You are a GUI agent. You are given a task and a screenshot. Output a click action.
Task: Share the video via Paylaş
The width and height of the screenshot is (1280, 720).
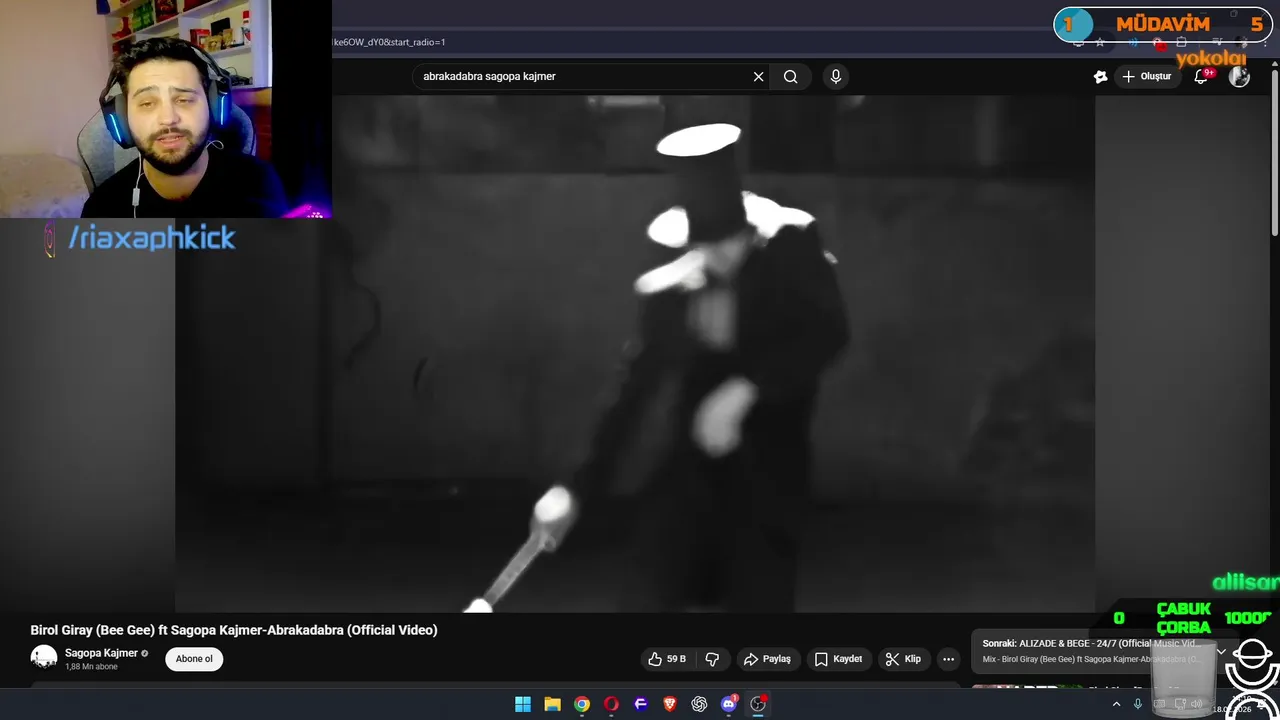pyautogui.click(x=767, y=659)
